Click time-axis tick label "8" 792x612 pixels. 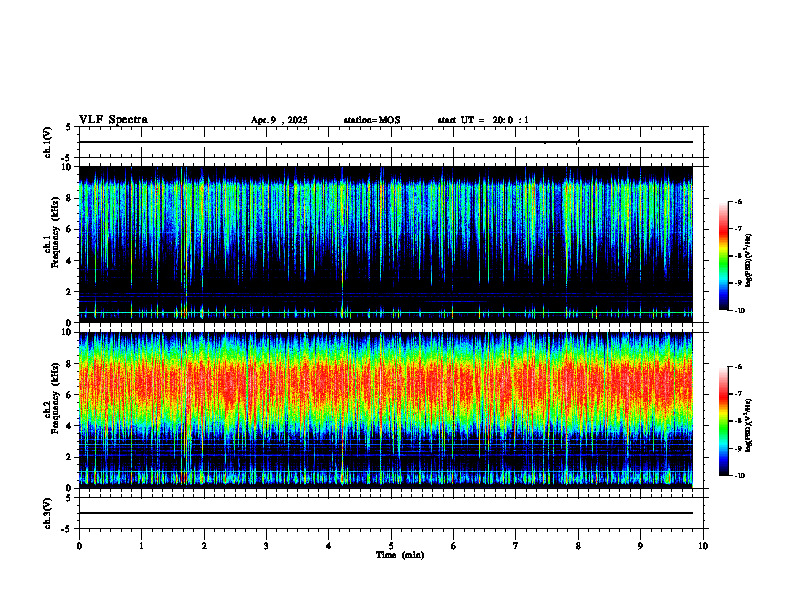(x=578, y=546)
